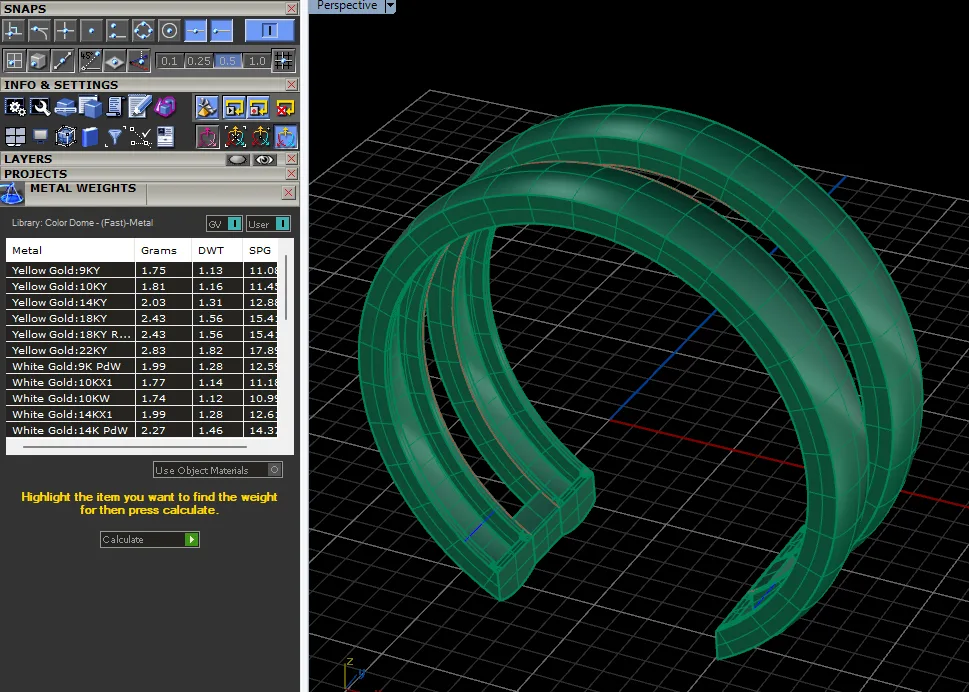Click the purple shape with cube icon

click(x=165, y=108)
